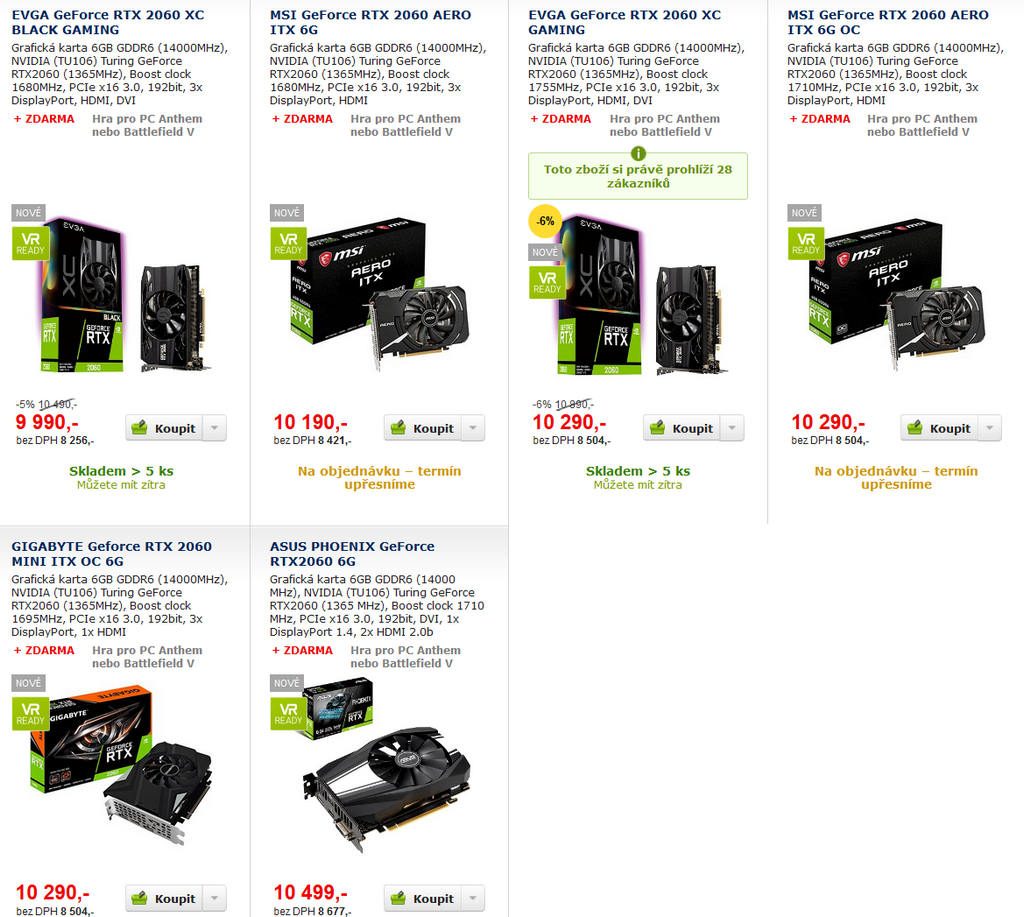Expand Koupit arrow for EVGA XC GAMING
This screenshot has width=1024, height=917.
pyautogui.click(x=732, y=428)
